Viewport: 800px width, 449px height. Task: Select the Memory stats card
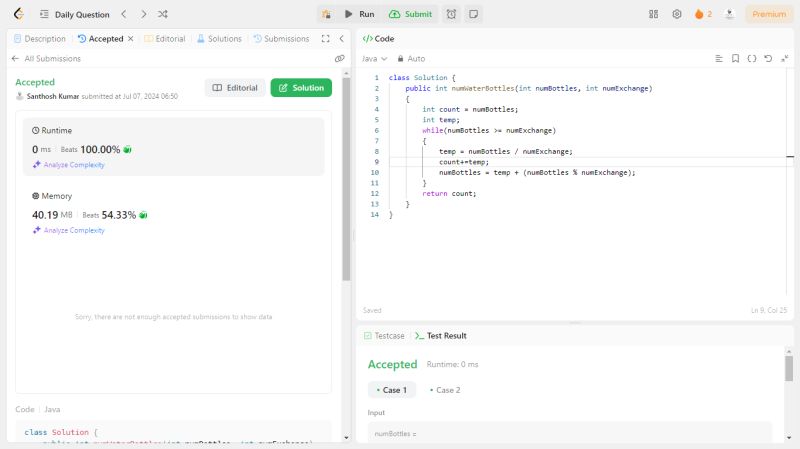coord(173,212)
